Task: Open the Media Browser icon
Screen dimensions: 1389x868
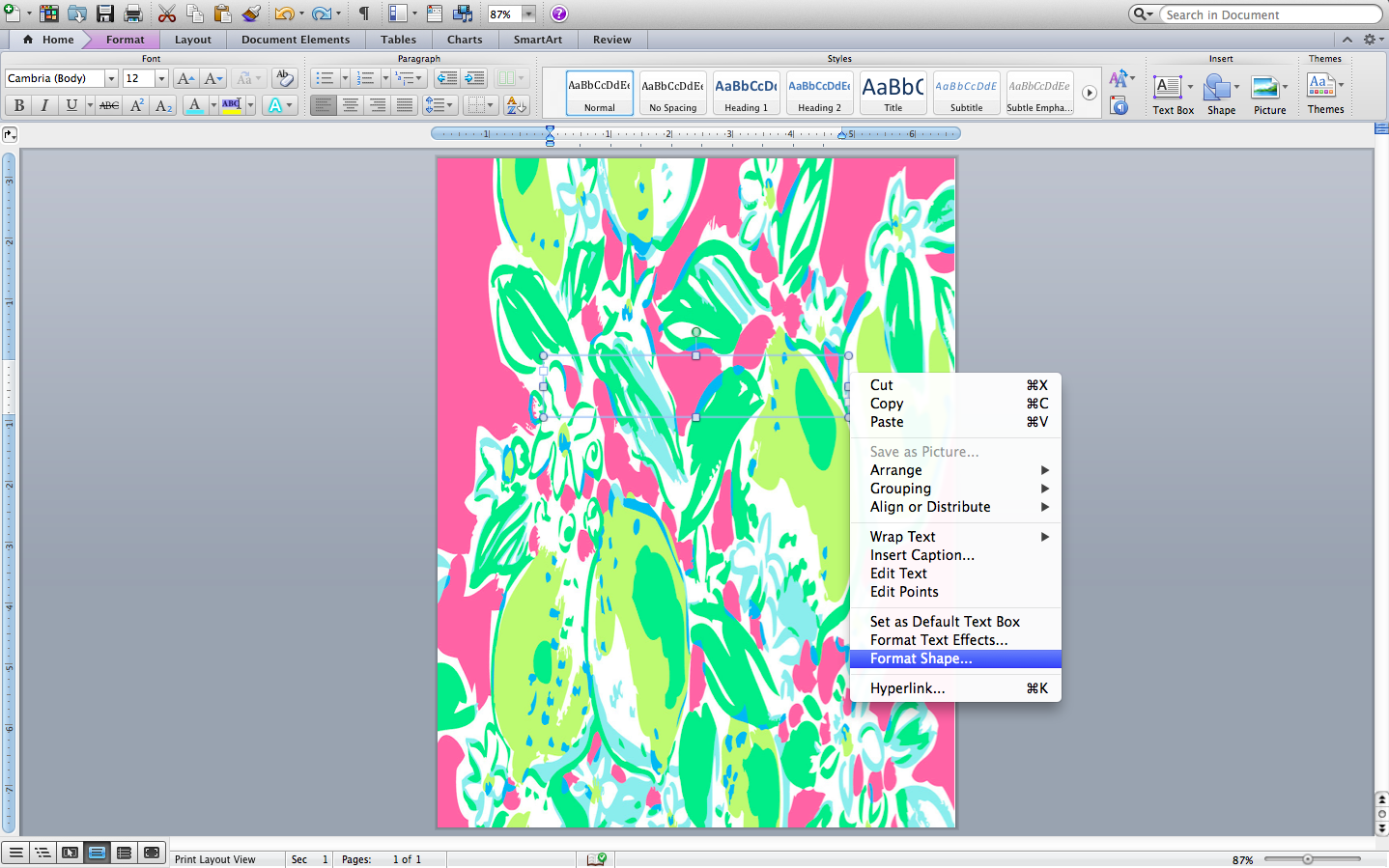Action: pyautogui.click(x=463, y=14)
